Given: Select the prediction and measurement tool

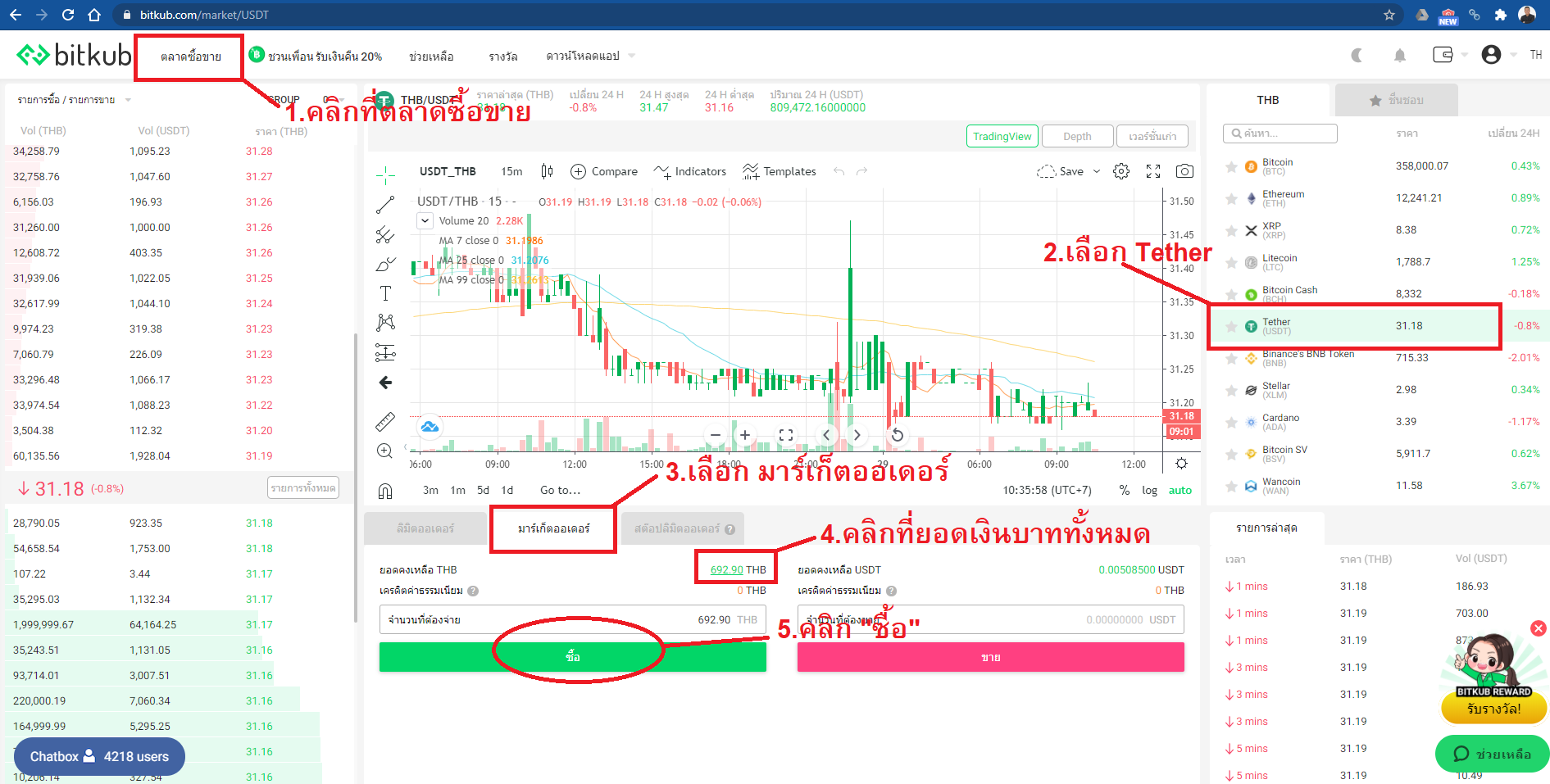Looking at the screenshot, I should [385, 352].
